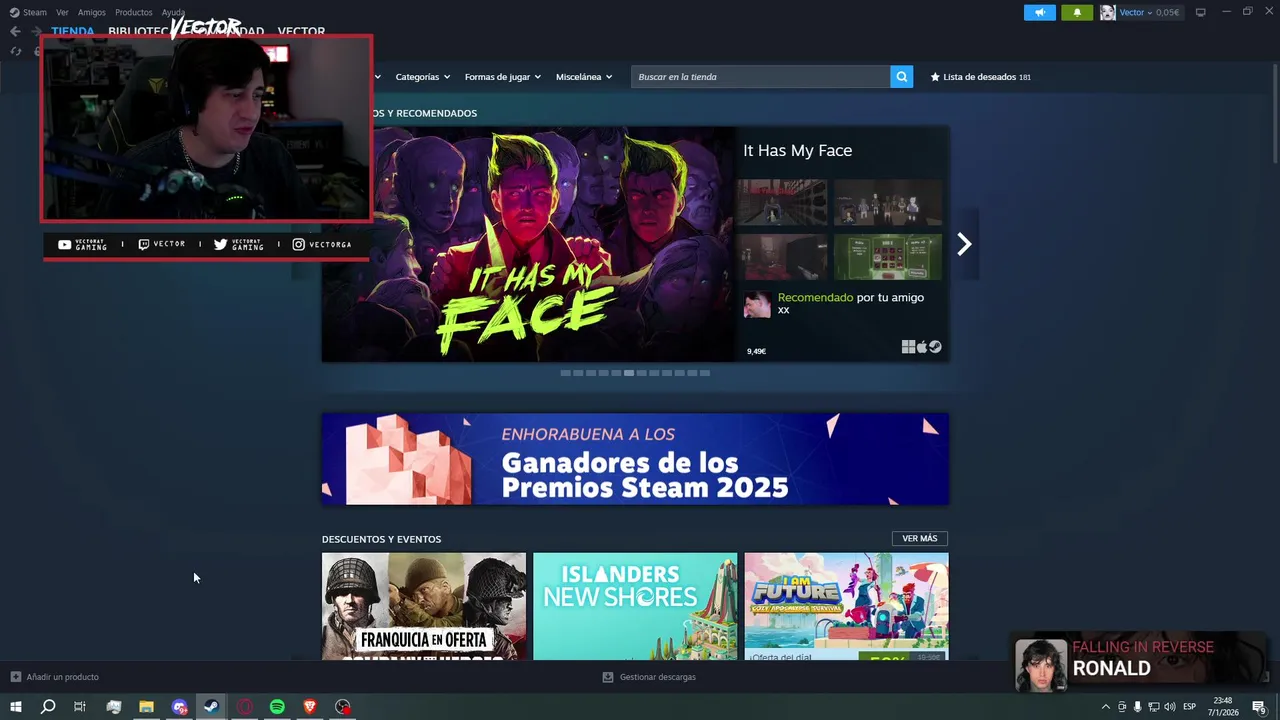Open Islanders New Shores card
The image size is (1280, 720).
click(x=635, y=606)
